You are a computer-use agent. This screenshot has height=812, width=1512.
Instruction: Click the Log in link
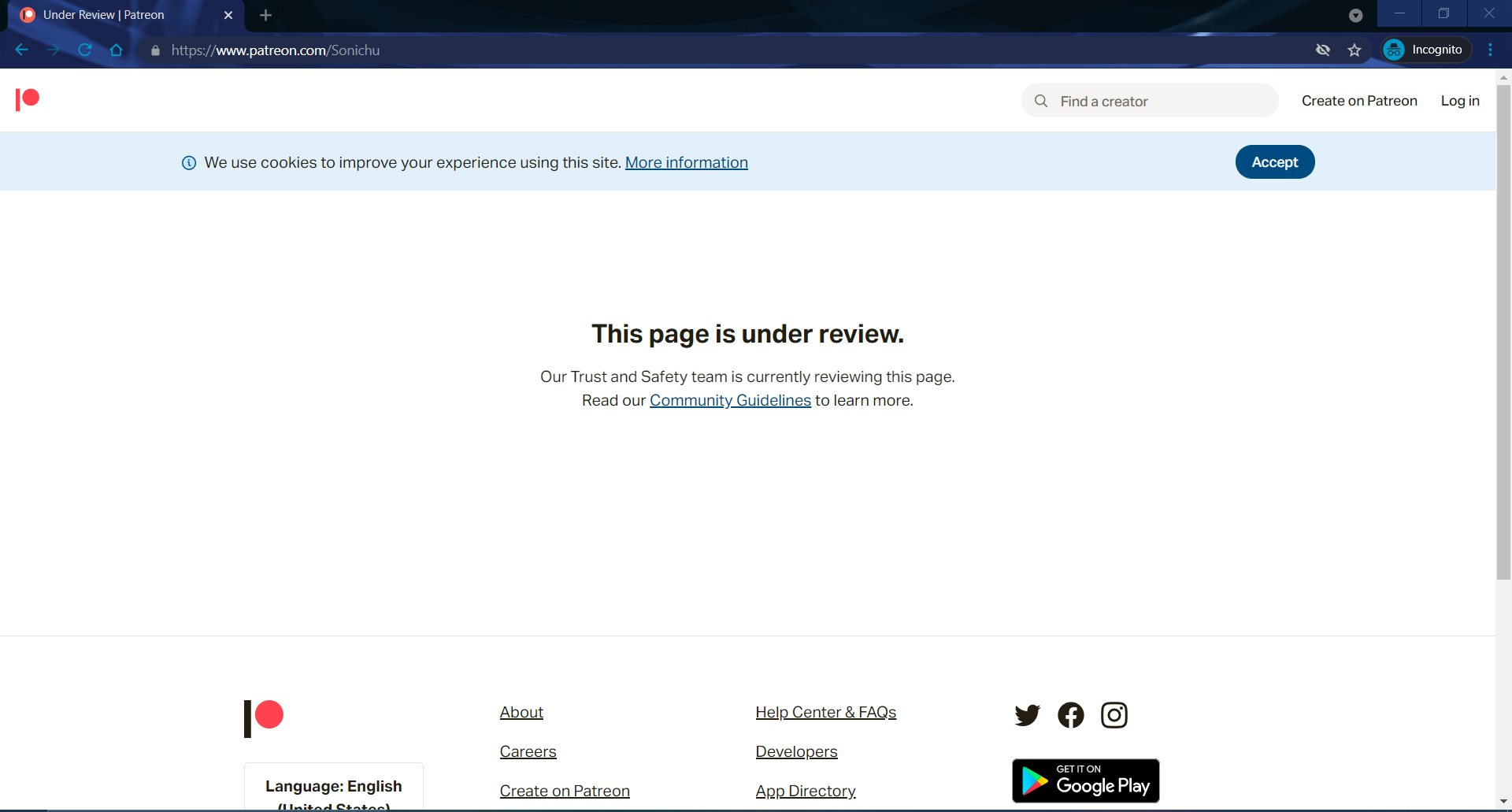[x=1460, y=101]
